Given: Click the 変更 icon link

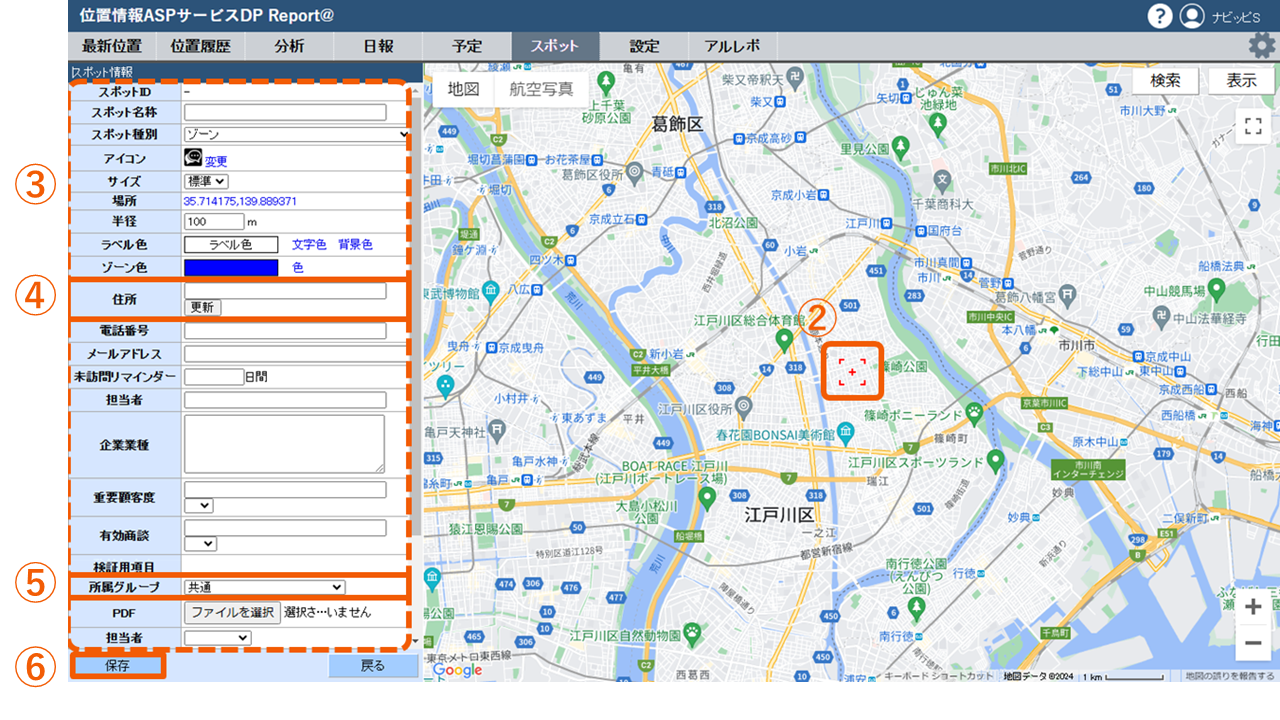Looking at the screenshot, I should coord(216,161).
